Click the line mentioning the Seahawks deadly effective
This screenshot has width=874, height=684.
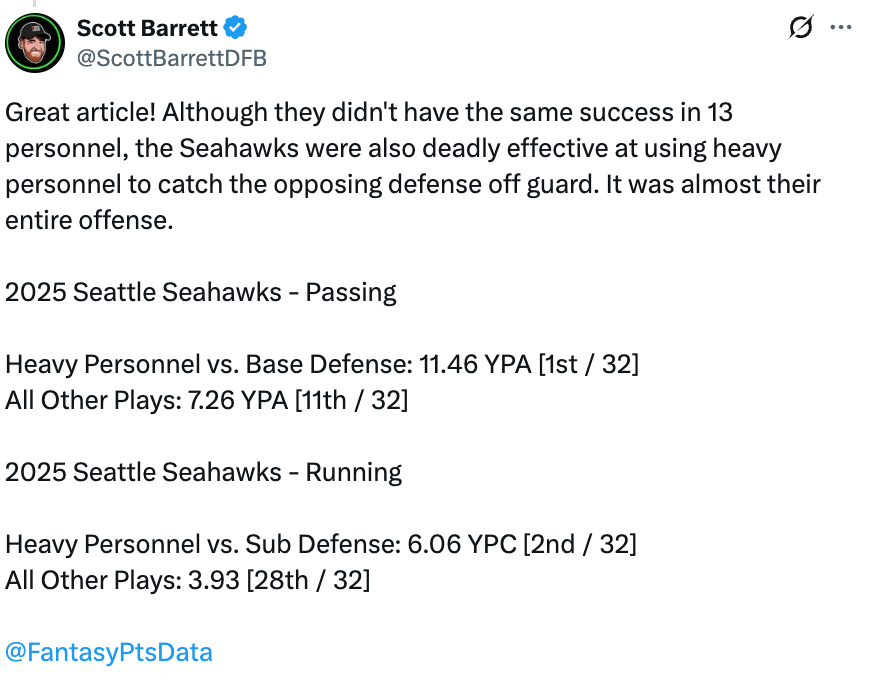tap(393, 149)
